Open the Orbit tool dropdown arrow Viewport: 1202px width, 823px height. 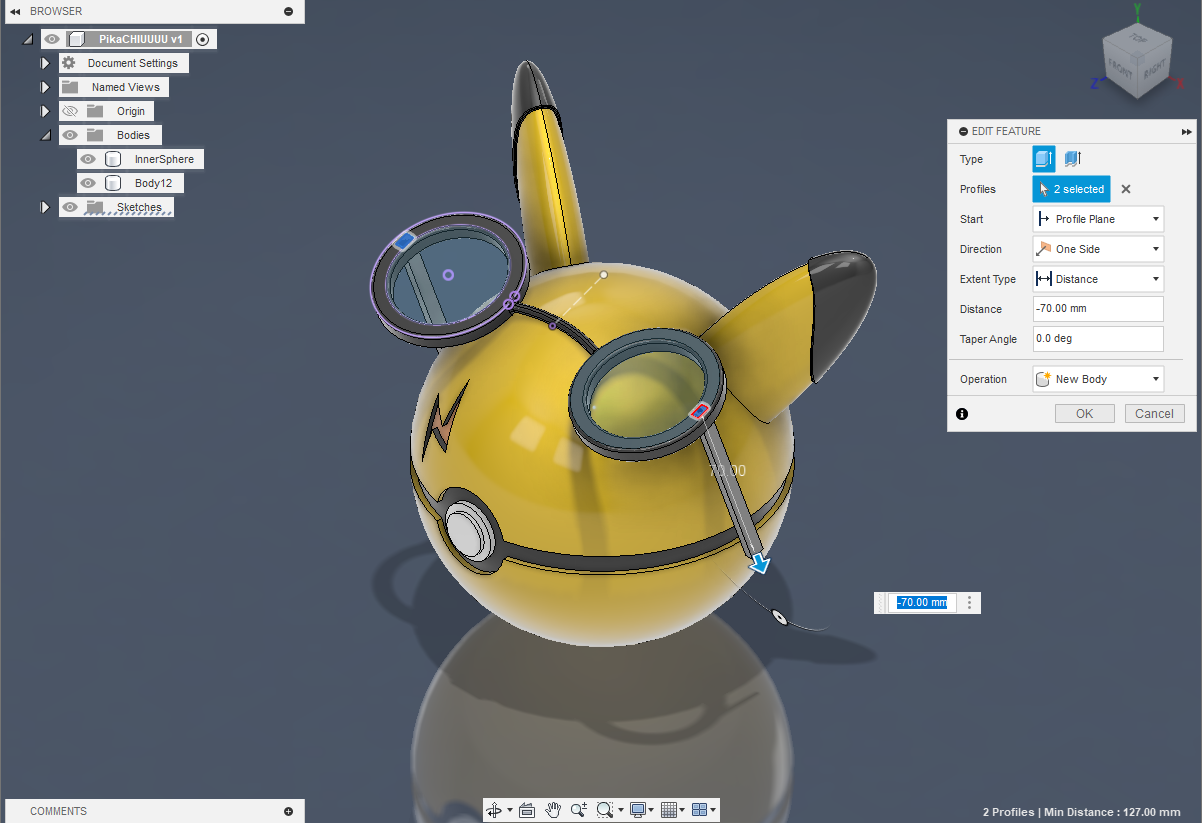510,810
